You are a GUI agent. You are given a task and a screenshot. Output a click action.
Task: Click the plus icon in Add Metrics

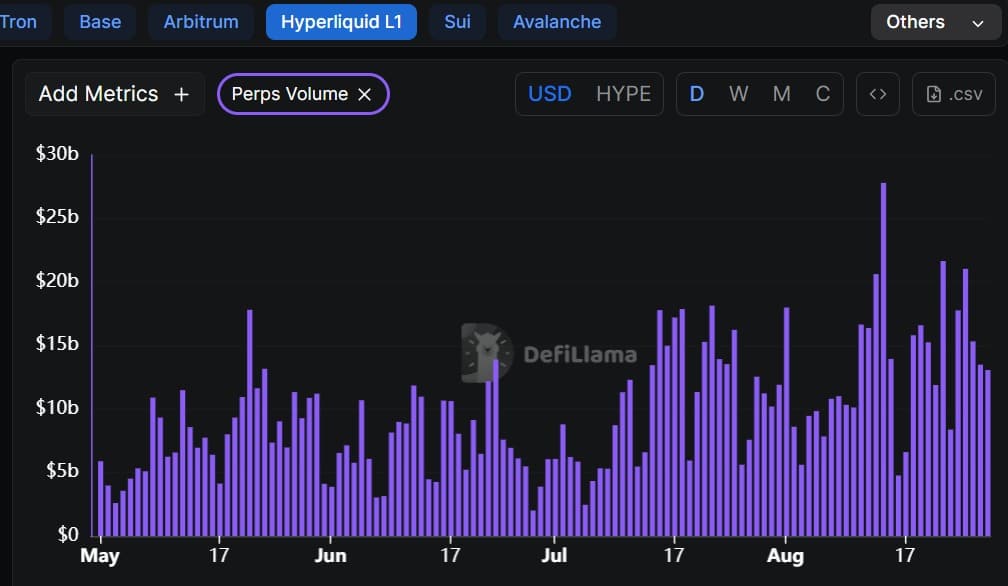[x=181, y=94]
